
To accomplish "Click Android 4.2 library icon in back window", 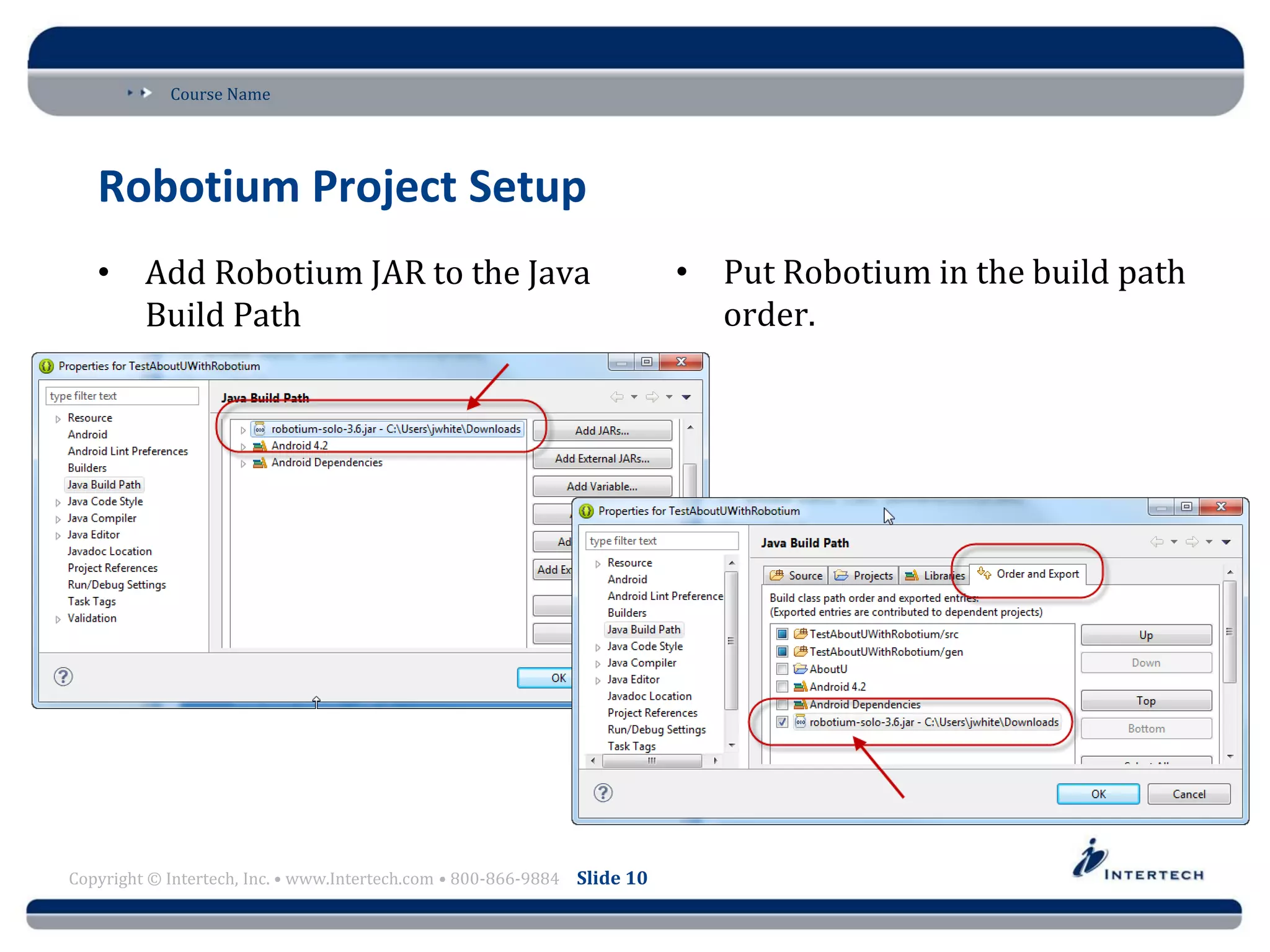I will click(x=260, y=446).
